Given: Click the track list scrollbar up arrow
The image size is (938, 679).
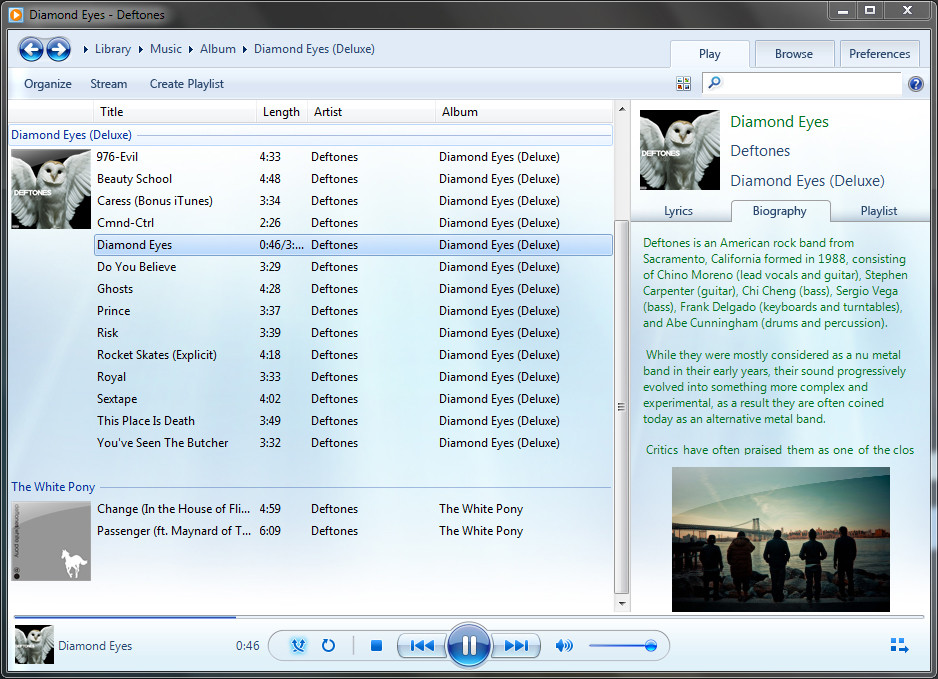Looking at the screenshot, I should coord(622,109).
